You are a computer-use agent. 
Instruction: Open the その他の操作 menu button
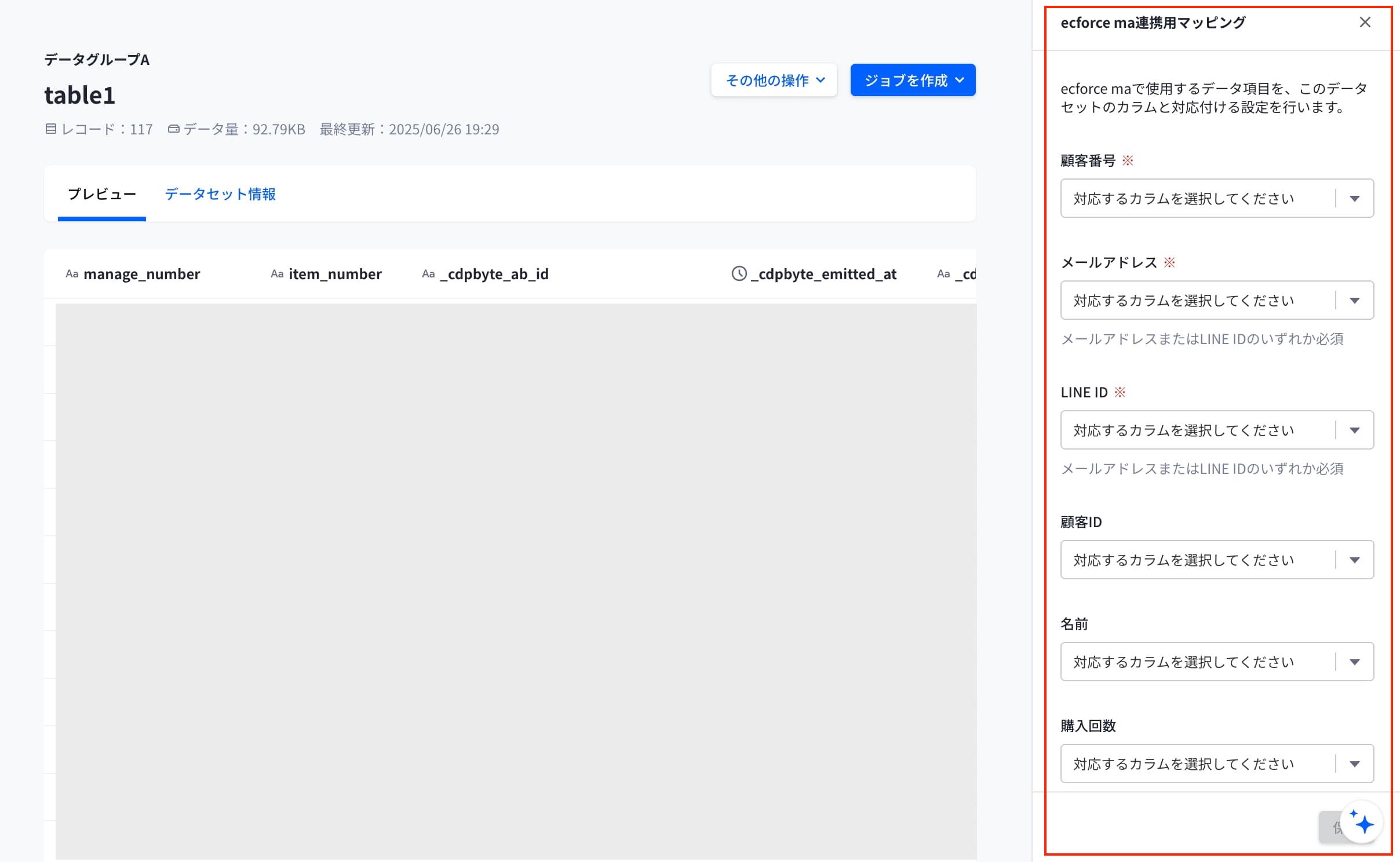coord(774,80)
